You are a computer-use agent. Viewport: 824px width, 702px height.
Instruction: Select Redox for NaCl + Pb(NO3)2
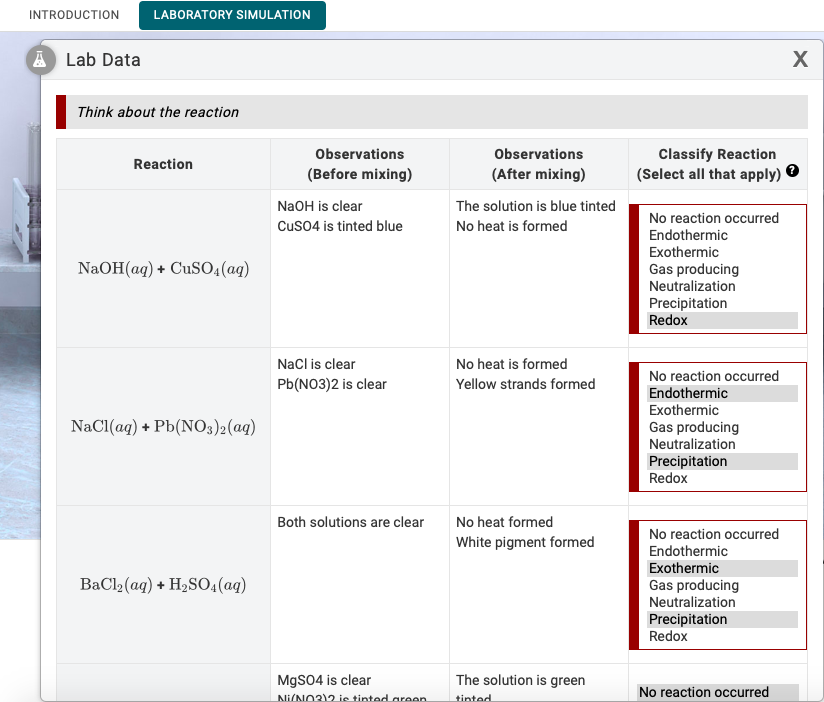[722, 479]
